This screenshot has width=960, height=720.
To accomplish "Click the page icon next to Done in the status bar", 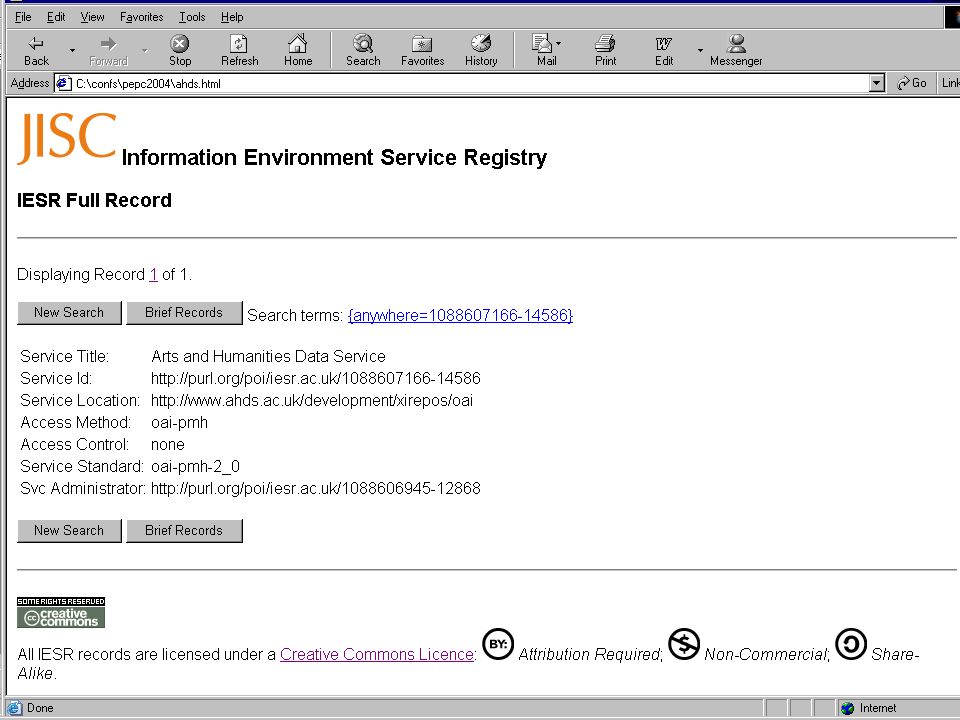I will pyautogui.click(x=14, y=708).
